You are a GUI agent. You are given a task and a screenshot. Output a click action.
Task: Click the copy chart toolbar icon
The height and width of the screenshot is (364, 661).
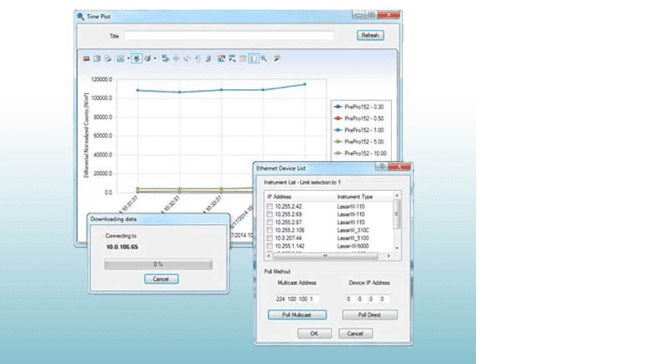point(97,59)
